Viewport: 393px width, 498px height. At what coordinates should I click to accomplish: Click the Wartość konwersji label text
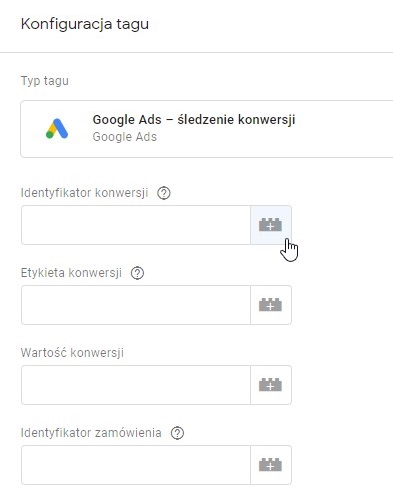72,353
